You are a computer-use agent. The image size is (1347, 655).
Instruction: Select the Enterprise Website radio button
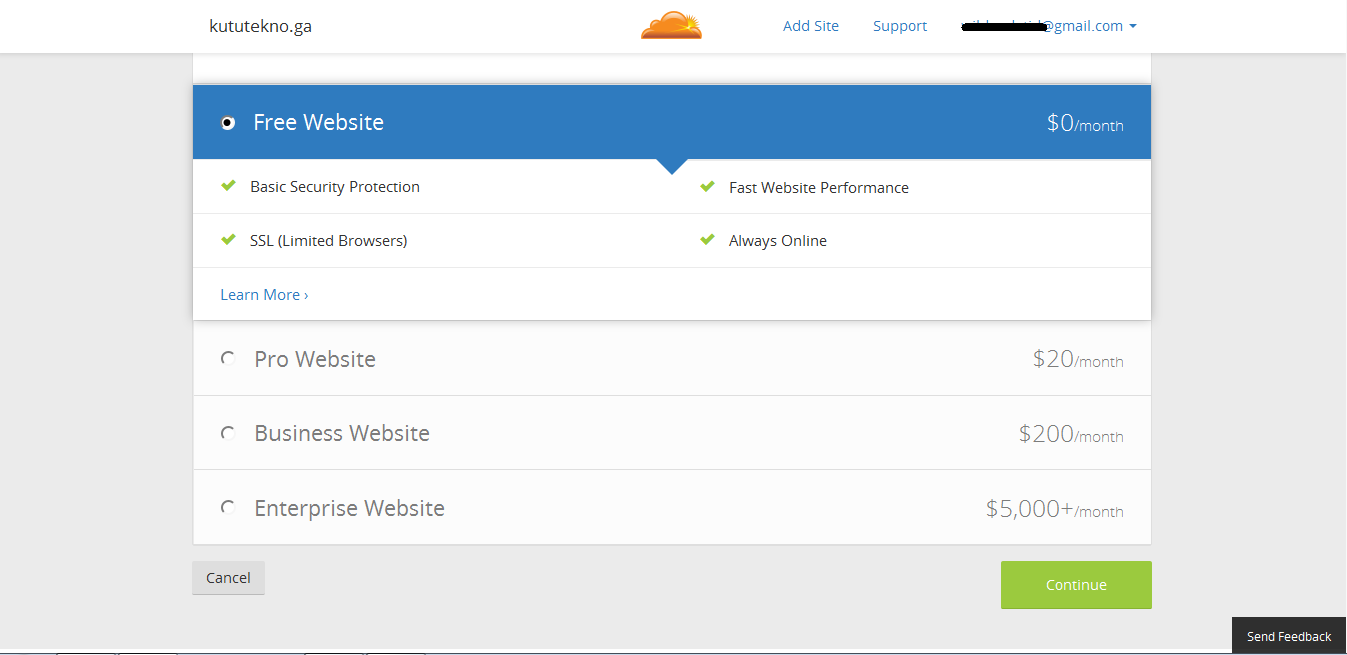[x=228, y=507]
